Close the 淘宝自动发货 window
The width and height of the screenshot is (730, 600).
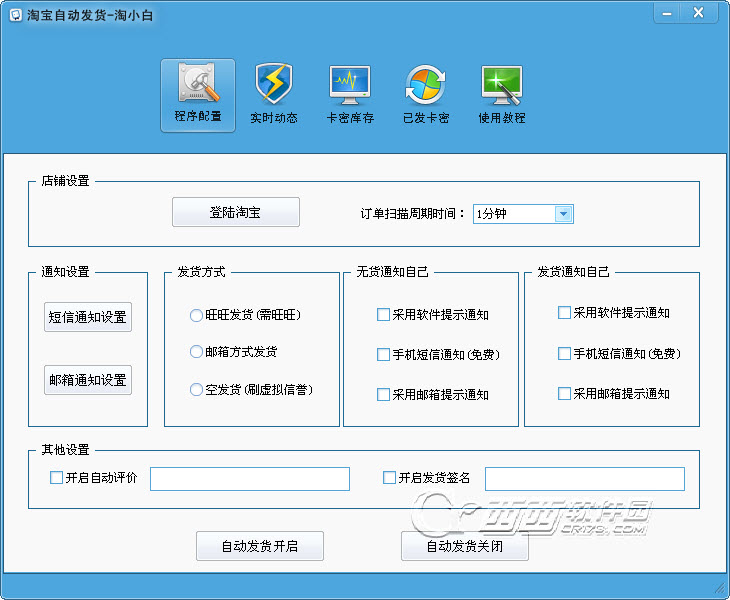click(x=698, y=13)
